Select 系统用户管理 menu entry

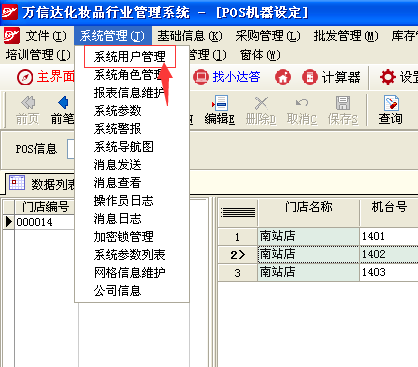click(130, 57)
